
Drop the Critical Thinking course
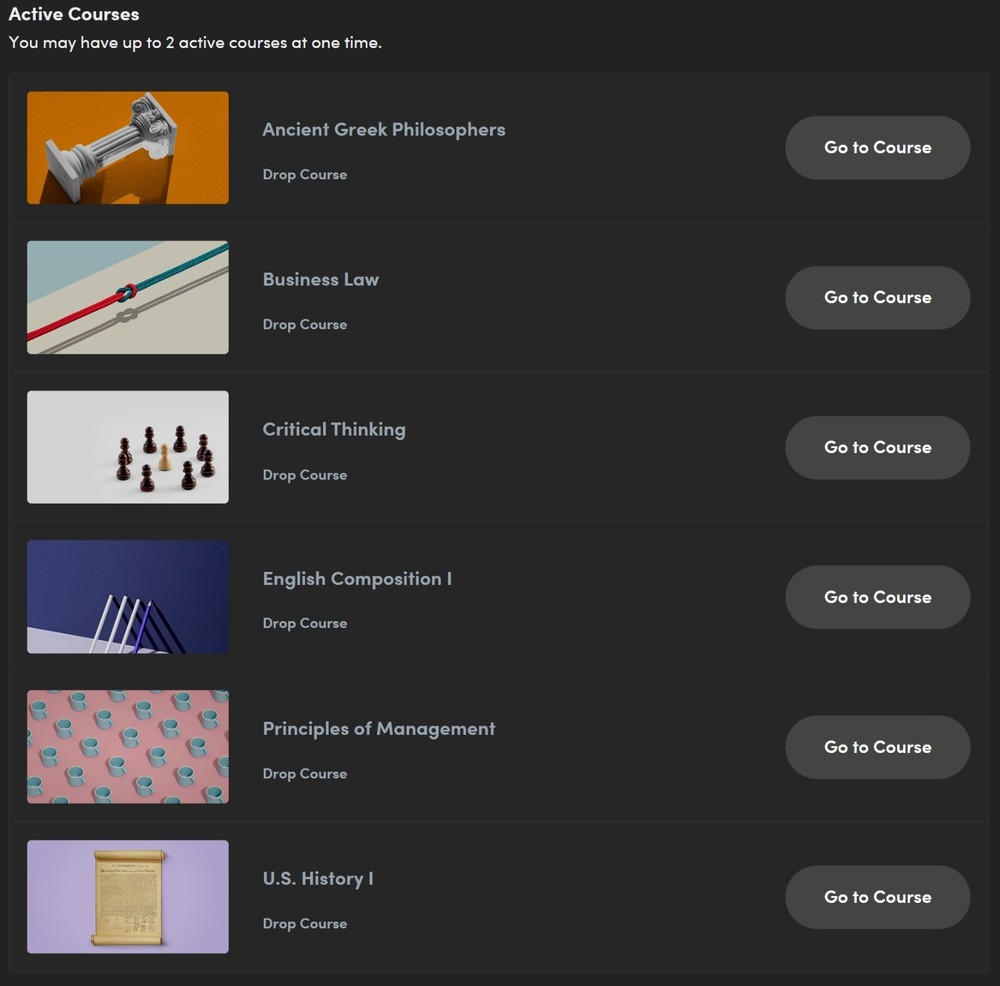tap(304, 474)
